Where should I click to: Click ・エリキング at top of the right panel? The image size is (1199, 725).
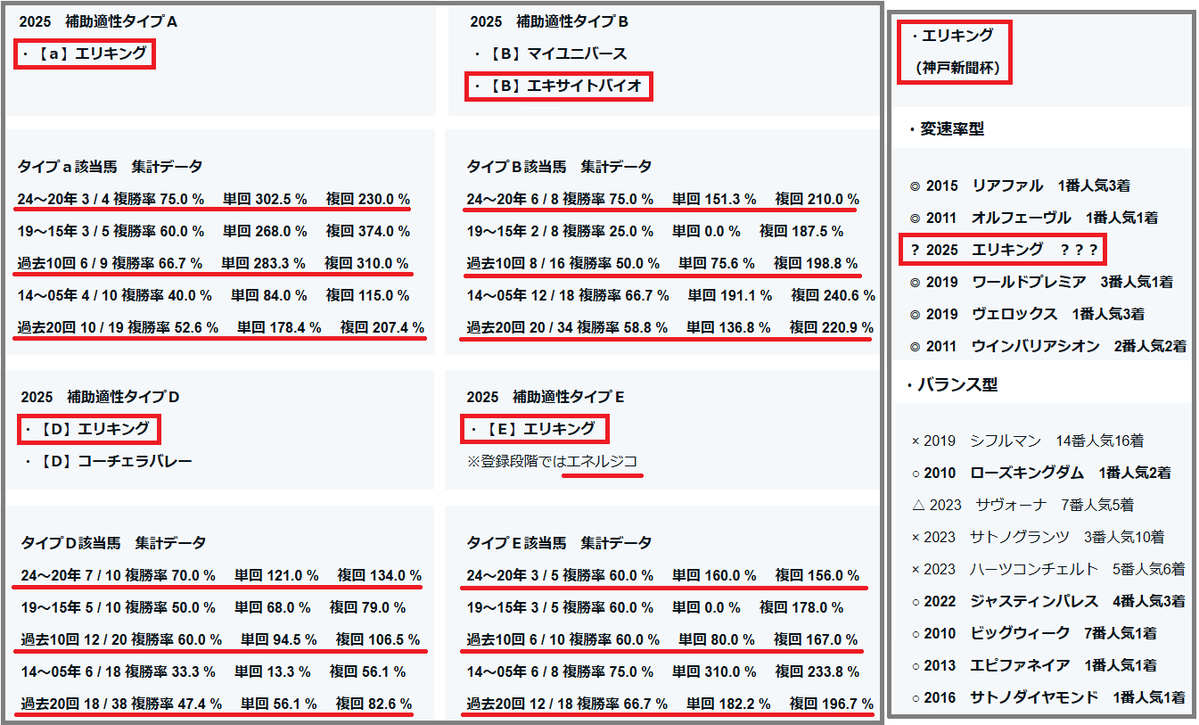click(953, 35)
